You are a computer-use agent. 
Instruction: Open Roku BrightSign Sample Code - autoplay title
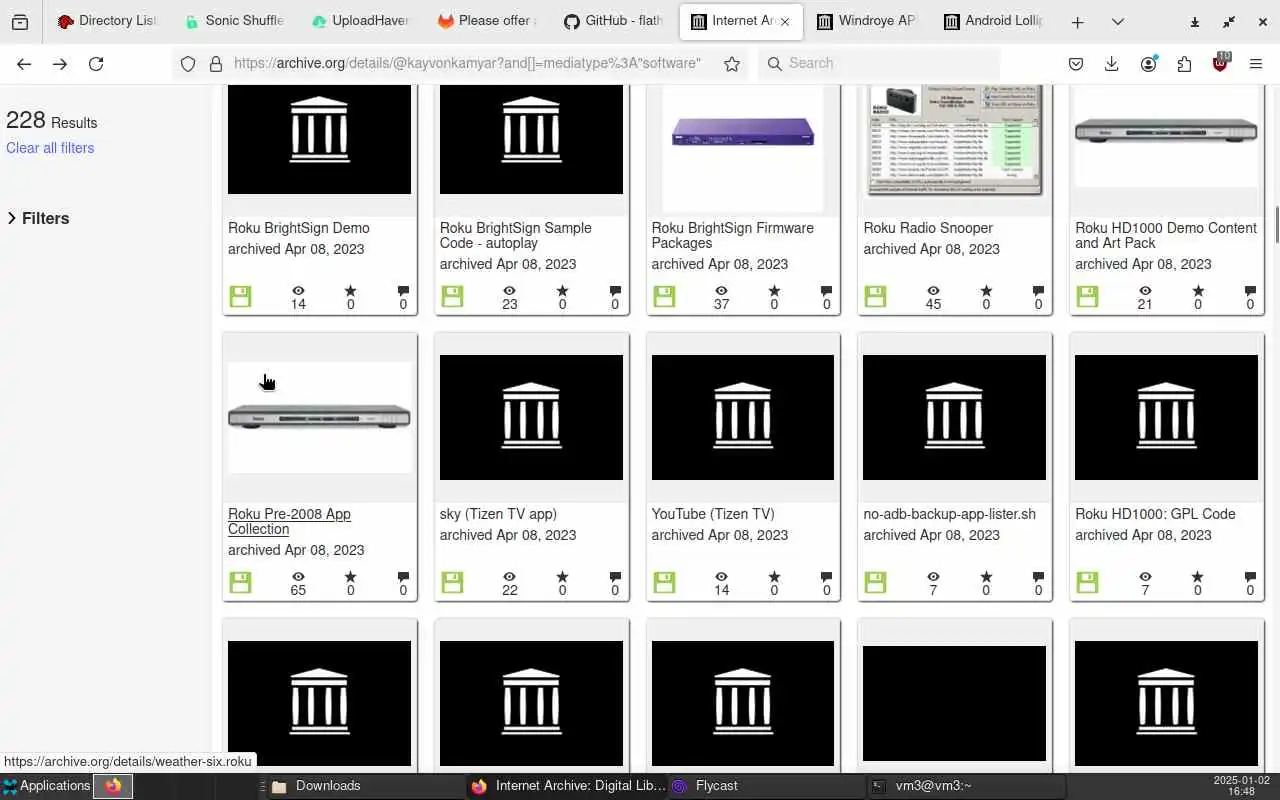coord(516,235)
